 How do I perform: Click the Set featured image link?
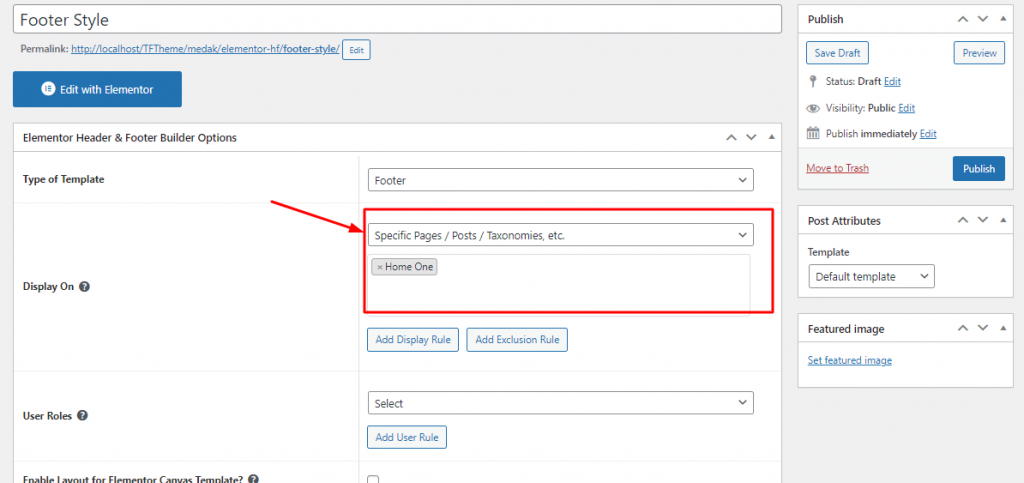(x=849, y=360)
